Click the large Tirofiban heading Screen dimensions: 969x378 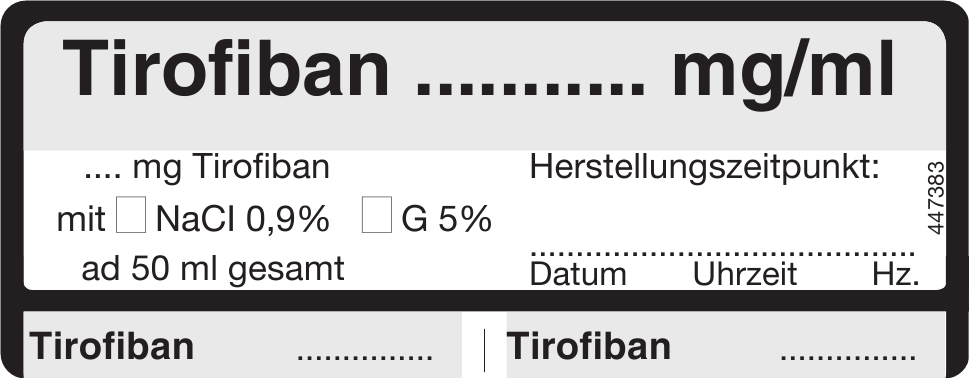[x=226, y=68]
